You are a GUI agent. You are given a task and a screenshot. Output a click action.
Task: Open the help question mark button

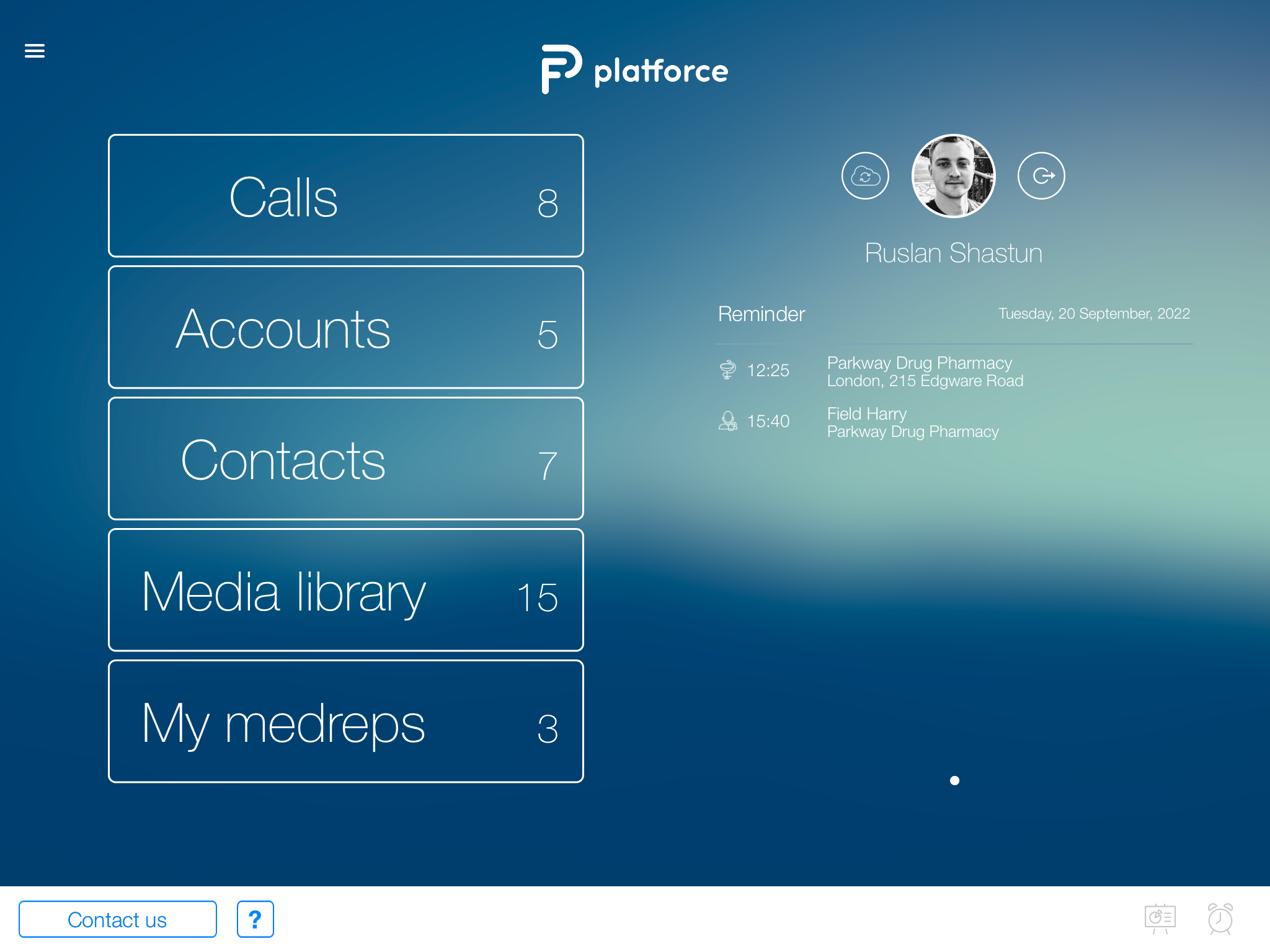(255, 919)
